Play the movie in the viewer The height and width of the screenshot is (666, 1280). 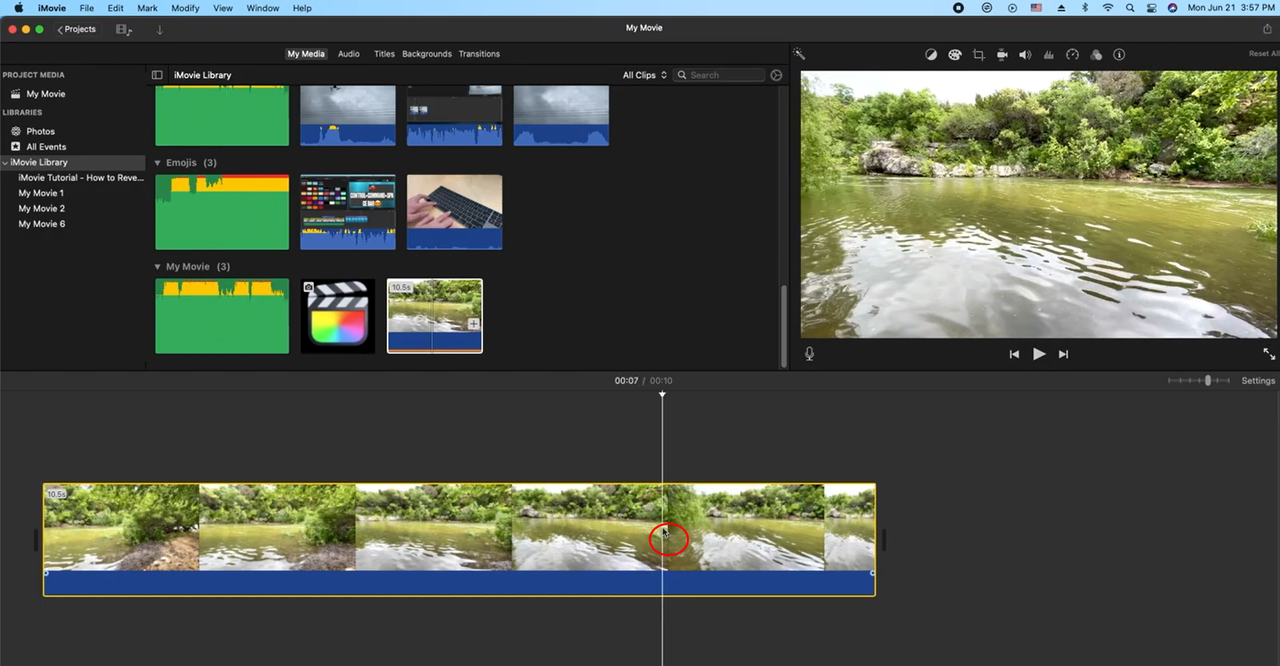tap(1039, 354)
